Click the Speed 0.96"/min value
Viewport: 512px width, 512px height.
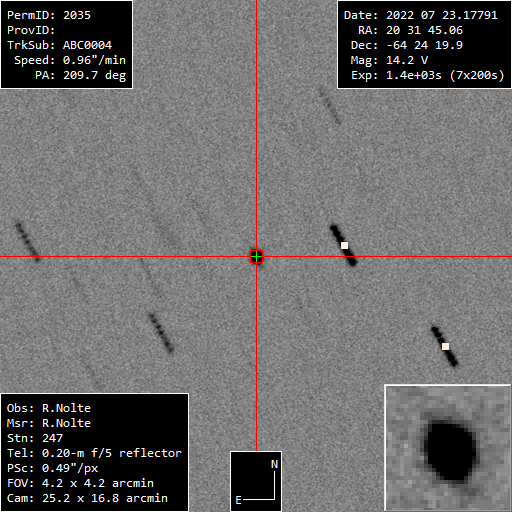pyautogui.click(x=70, y=60)
